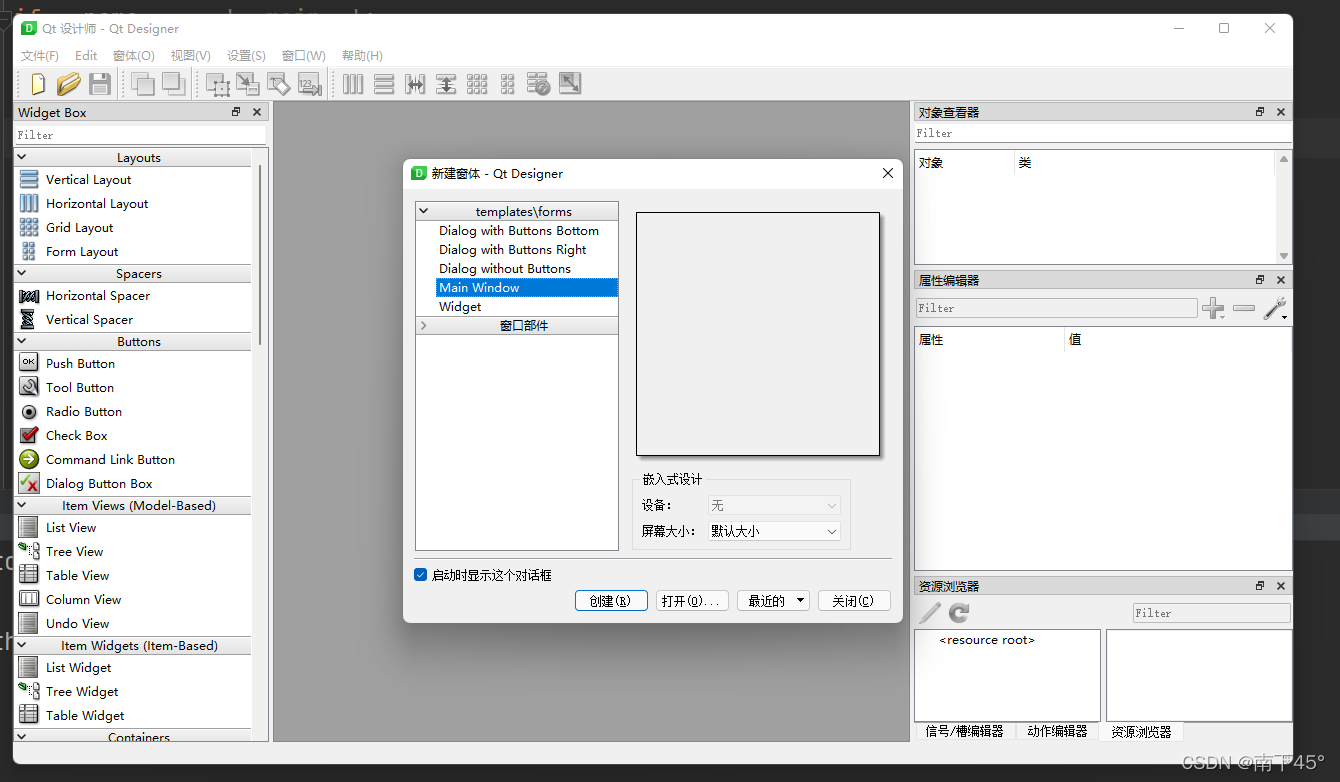
Task: Click the Send to Back toolbar icon
Action: 143,84
